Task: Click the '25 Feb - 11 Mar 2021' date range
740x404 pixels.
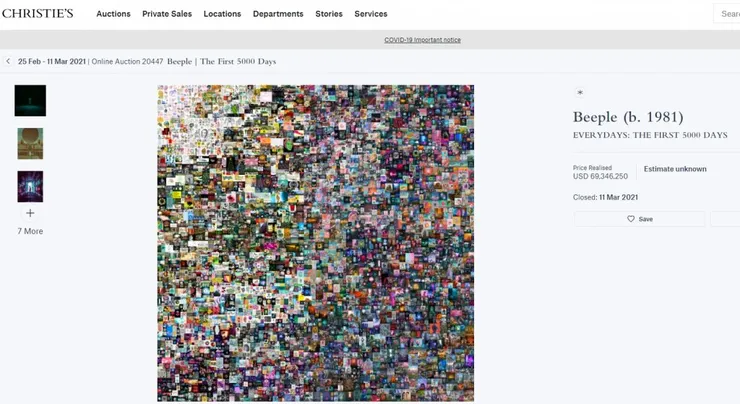Action: point(52,61)
